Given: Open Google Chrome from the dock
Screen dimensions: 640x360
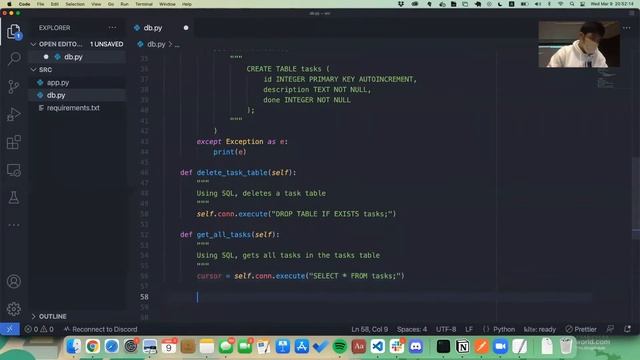Looking at the screenshot, I should pos(93,347).
